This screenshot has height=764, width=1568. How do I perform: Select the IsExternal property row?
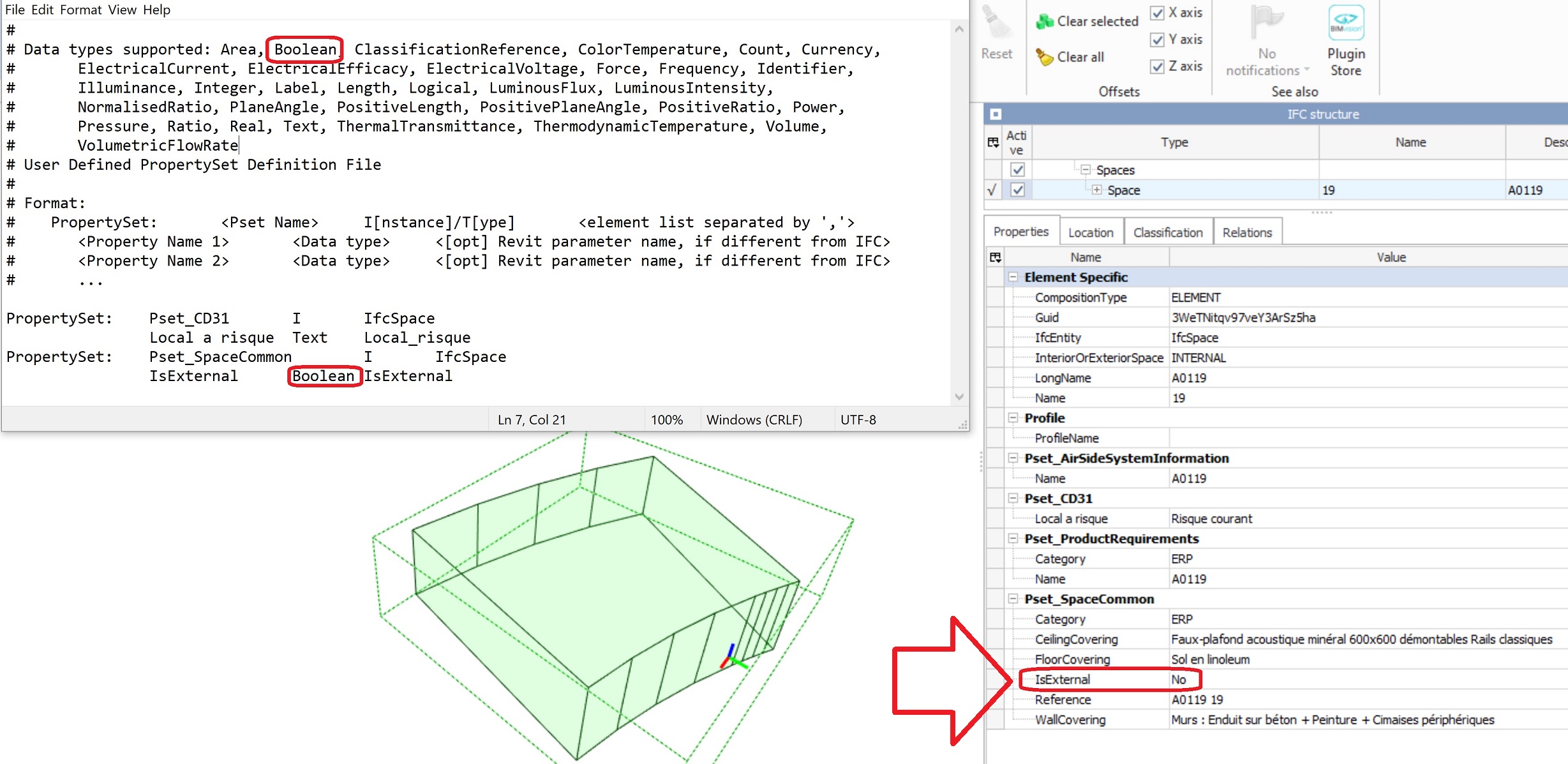[1063, 680]
